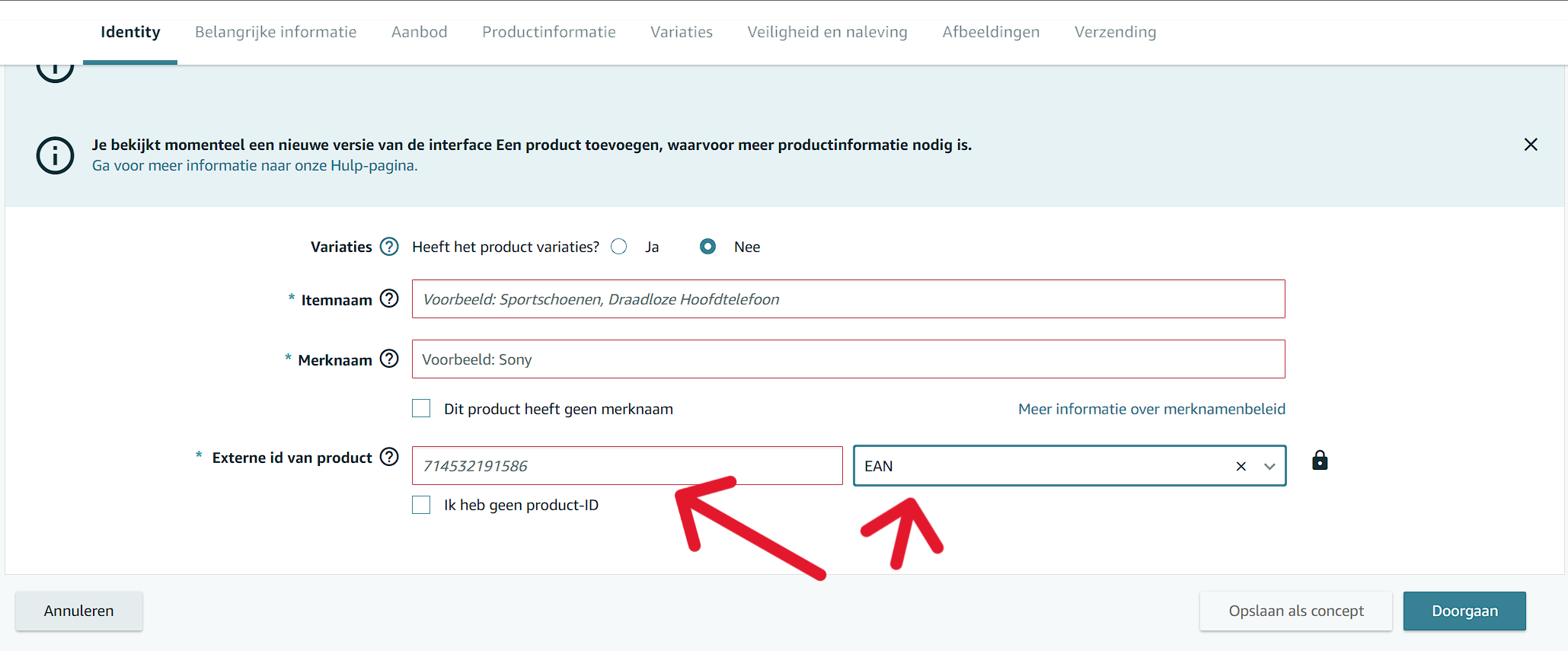Focus the external product ID number field
This screenshot has width=1568, height=651.
pyautogui.click(x=628, y=466)
